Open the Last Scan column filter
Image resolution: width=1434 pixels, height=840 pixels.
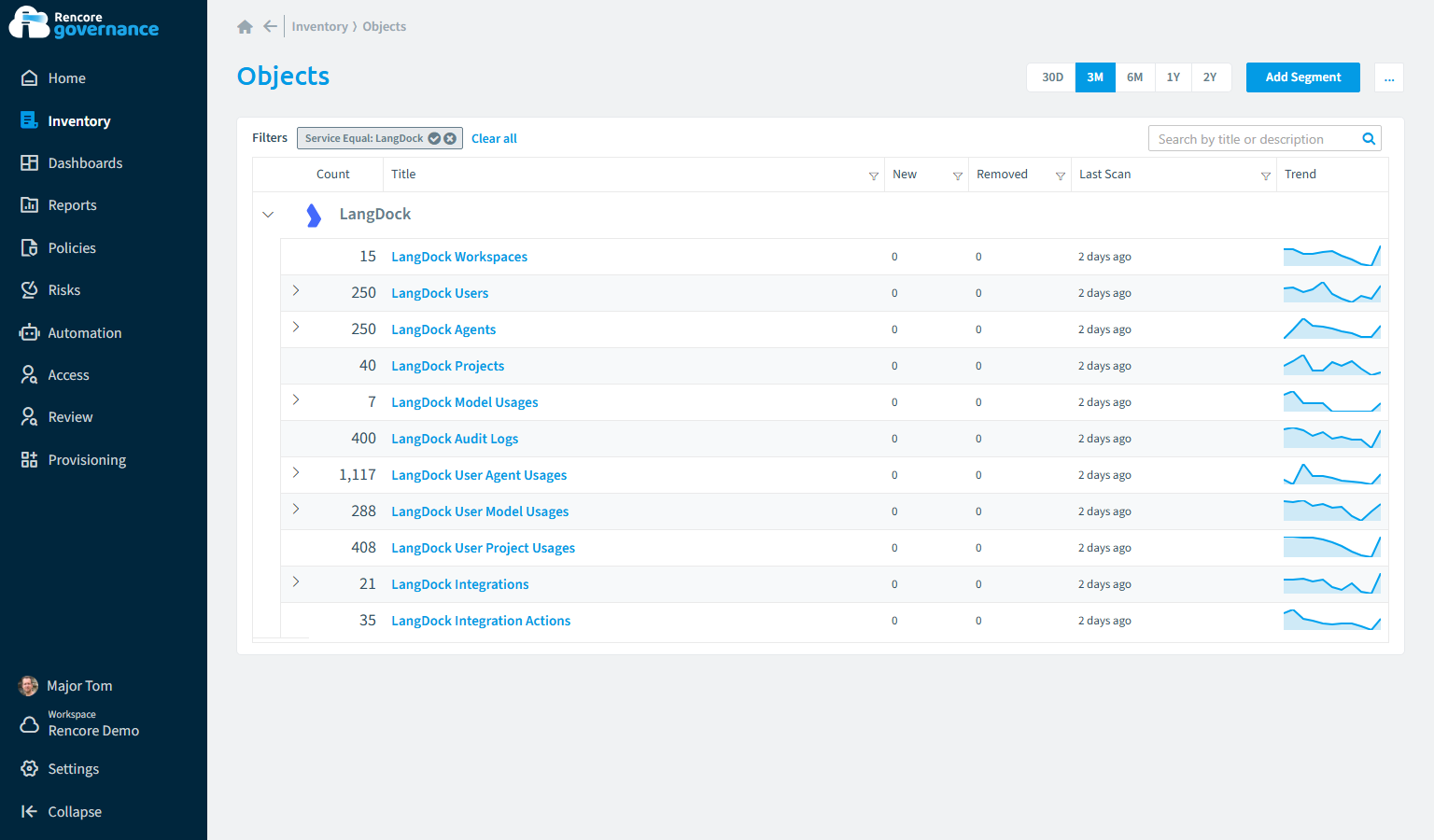point(1266,175)
